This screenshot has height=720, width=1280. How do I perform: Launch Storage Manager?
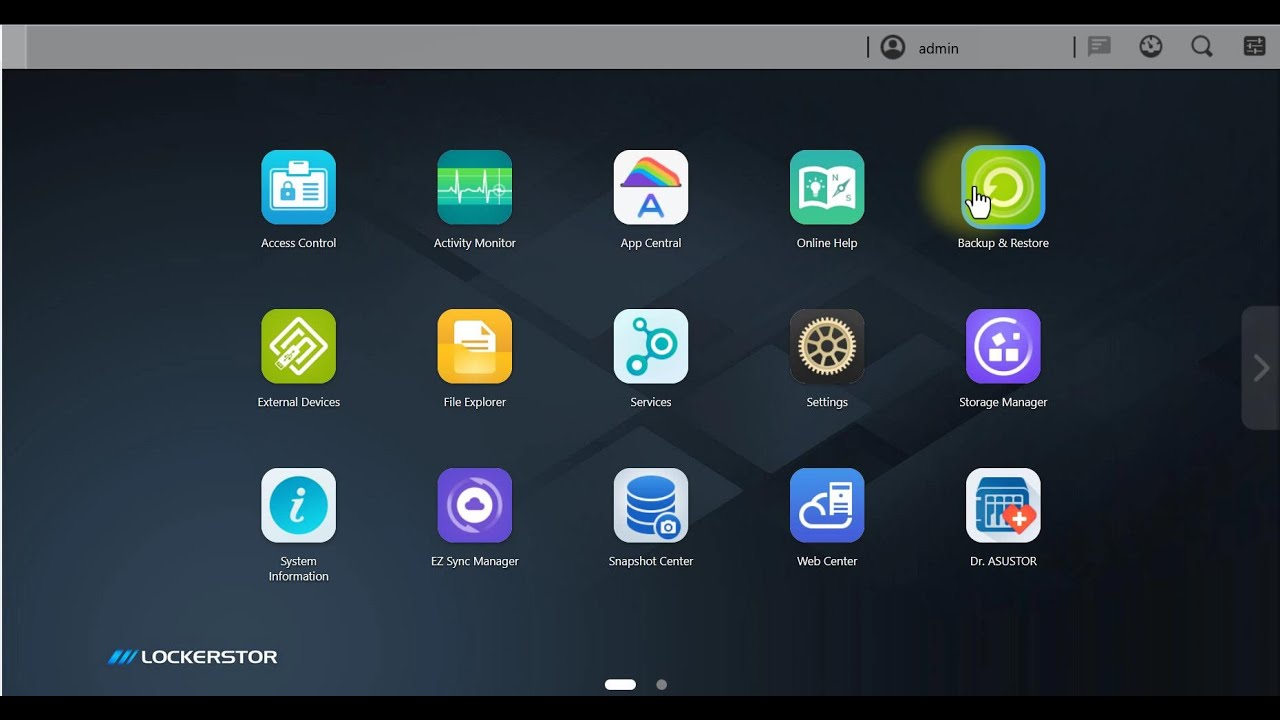pyautogui.click(x=1003, y=346)
